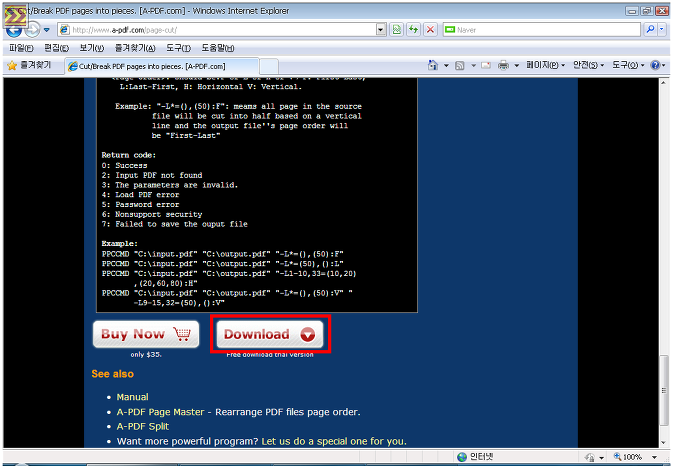The width and height of the screenshot is (673, 466).
Task: Open the A-PDF Page Master link
Action: pos(160,412)
